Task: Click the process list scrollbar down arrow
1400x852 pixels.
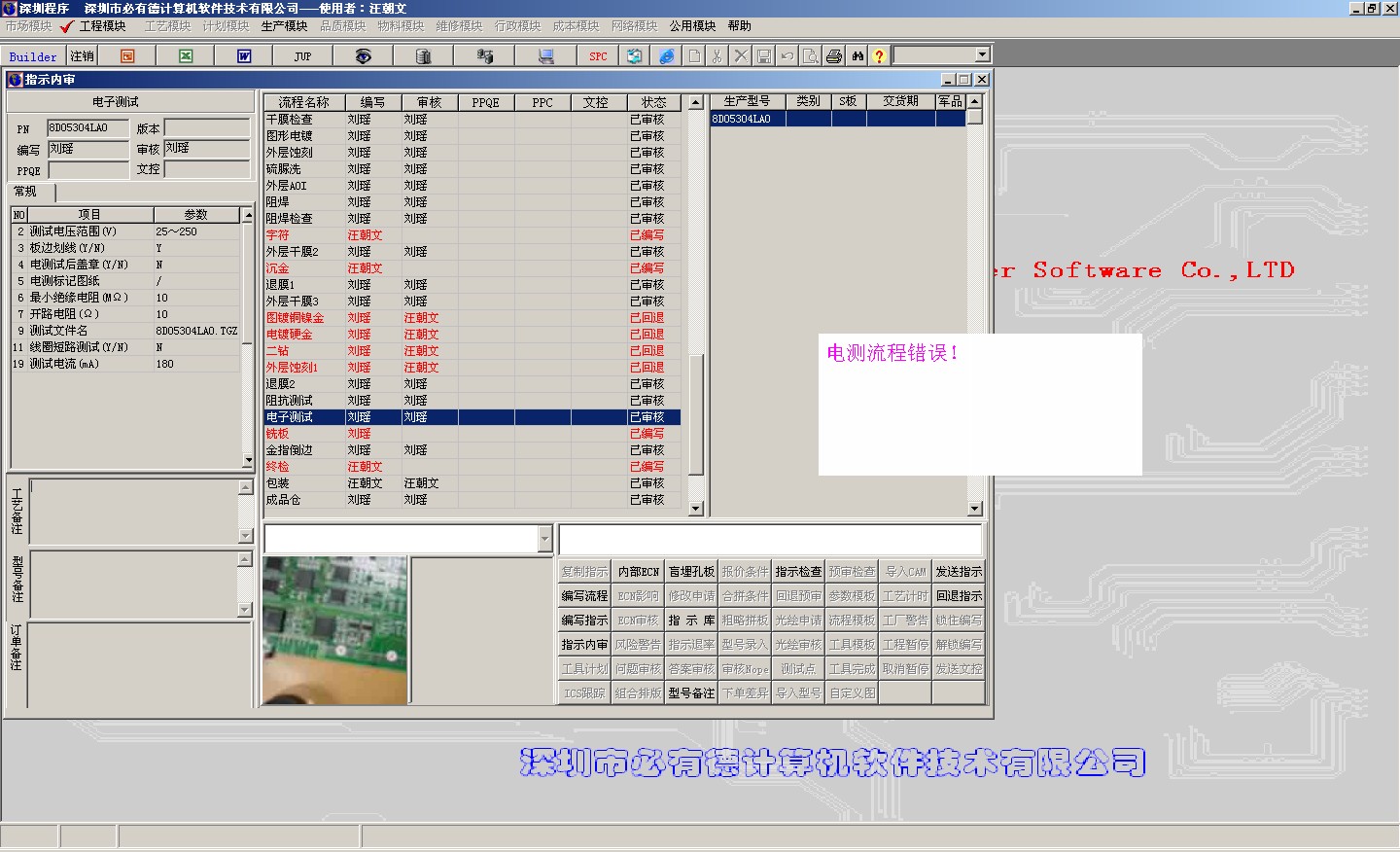Action: (695, 509)
